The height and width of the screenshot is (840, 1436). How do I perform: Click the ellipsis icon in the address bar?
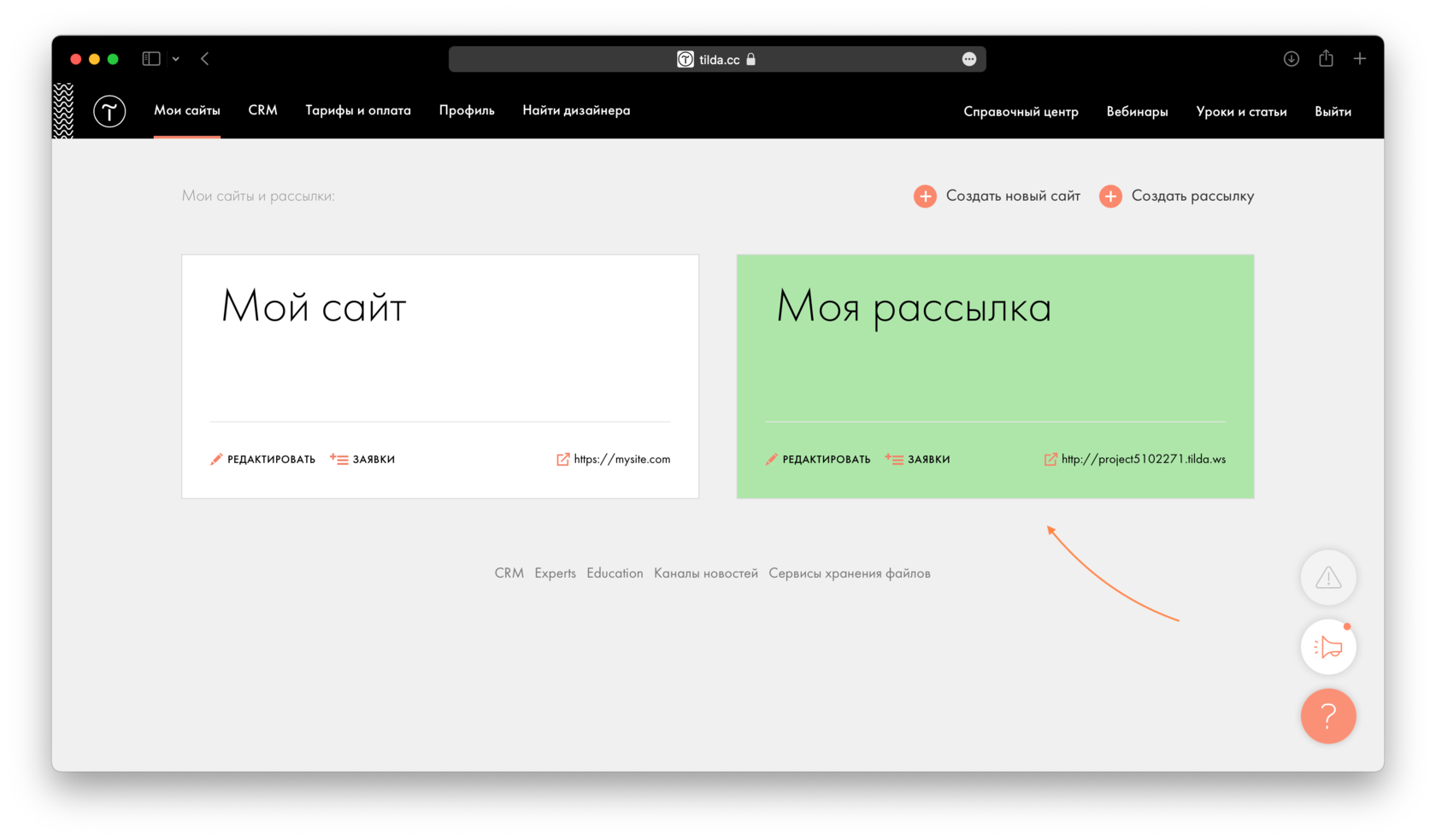point(969,59)
